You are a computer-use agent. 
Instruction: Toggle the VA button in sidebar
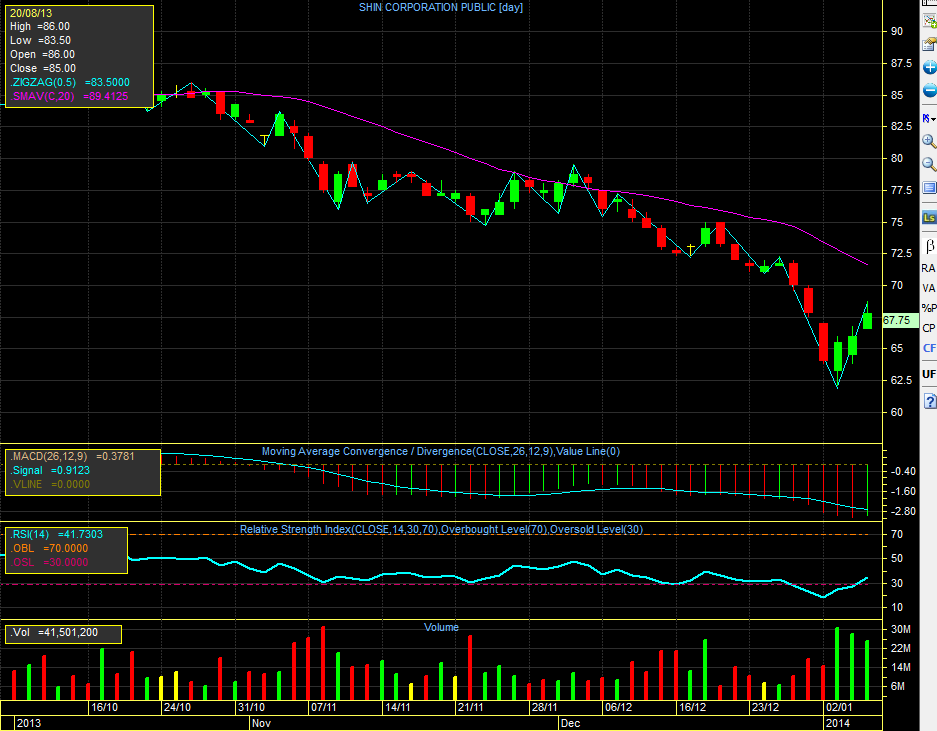pyautogui.click(x=929, y=288)
